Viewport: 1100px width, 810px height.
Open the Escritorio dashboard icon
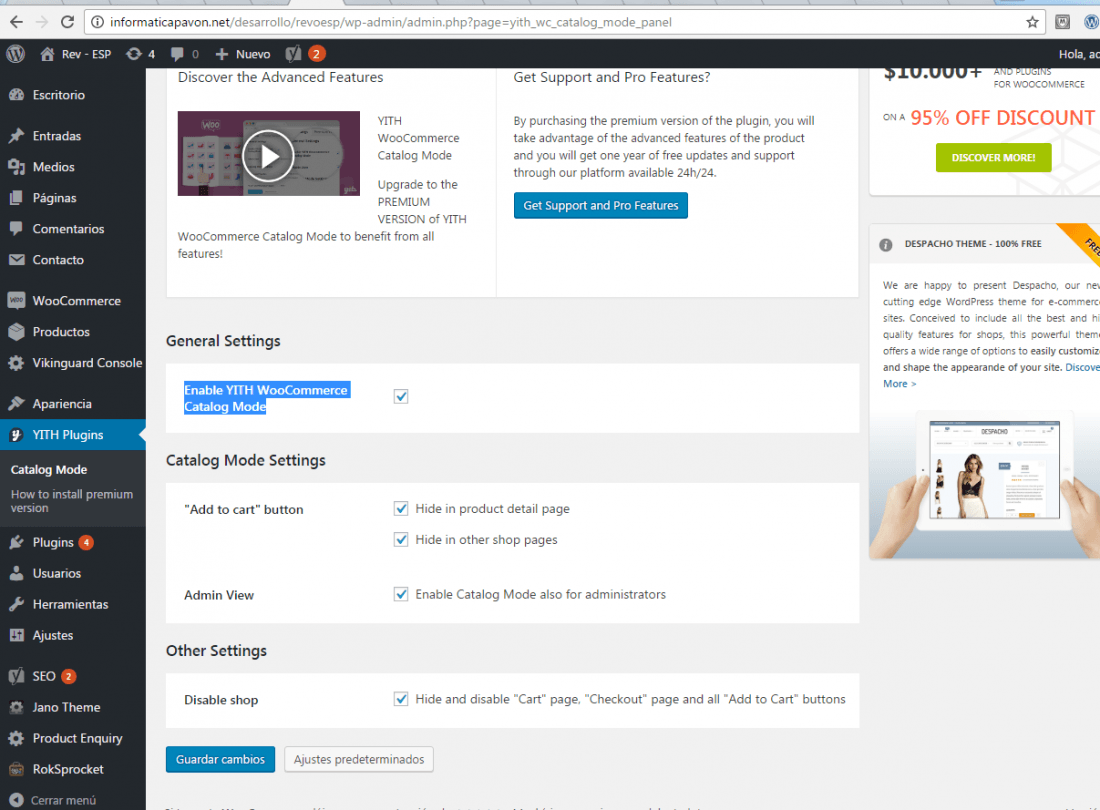[17, 95]
